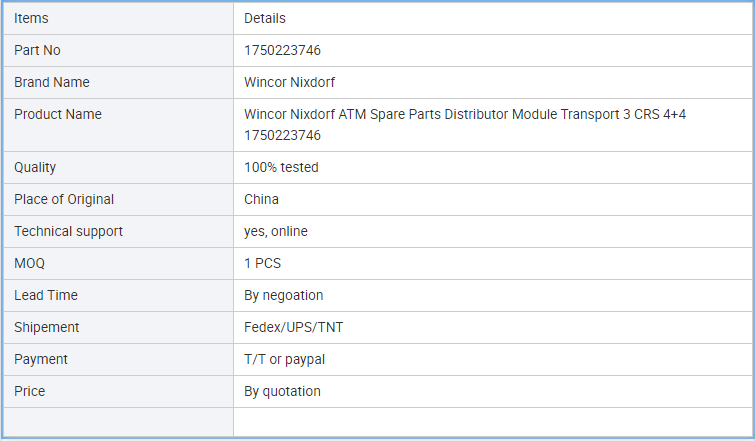Click the Distributor Module Transport product description

tap(465, 125)
